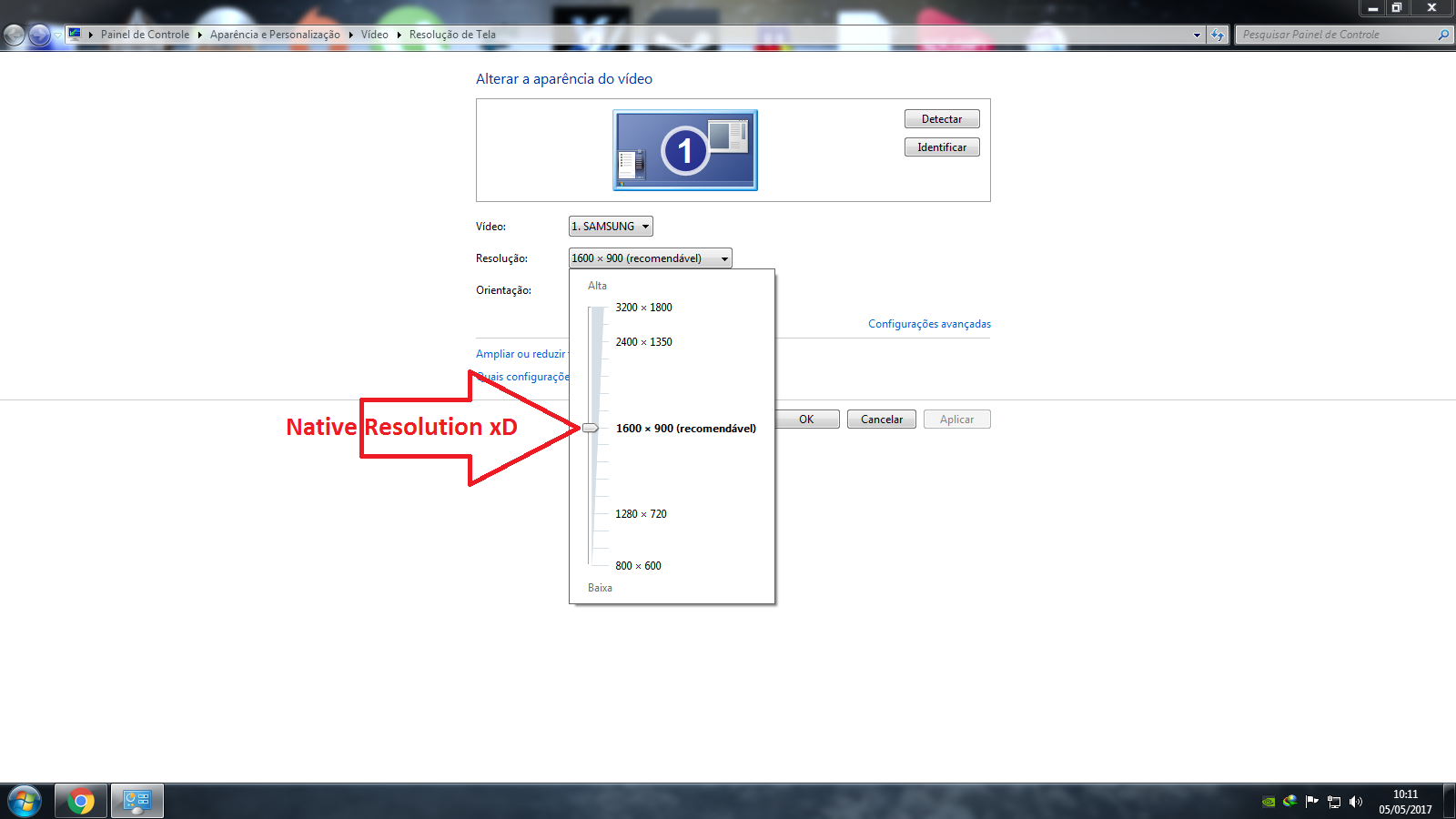Click the volume speaker tray icon
Viewport: 1456px width, 819px height.
1356,802
